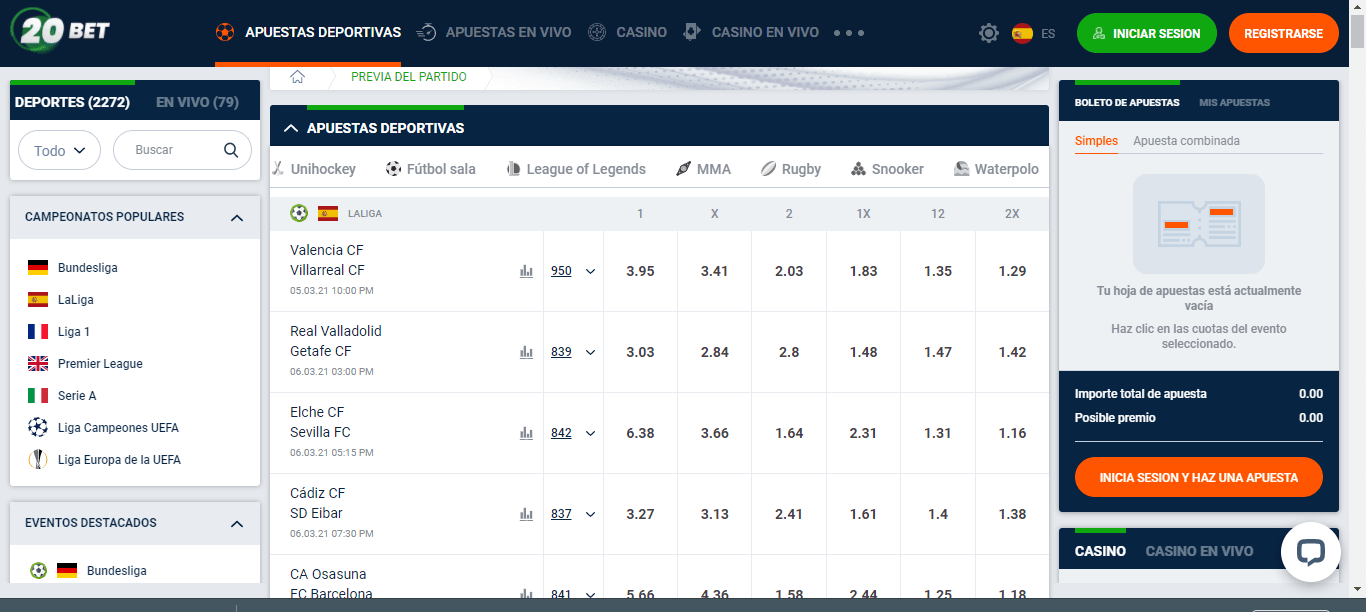The width and height of the screenshot is (1366, 612).
Task: Open the ES language selector
Action: (1048, 33)
